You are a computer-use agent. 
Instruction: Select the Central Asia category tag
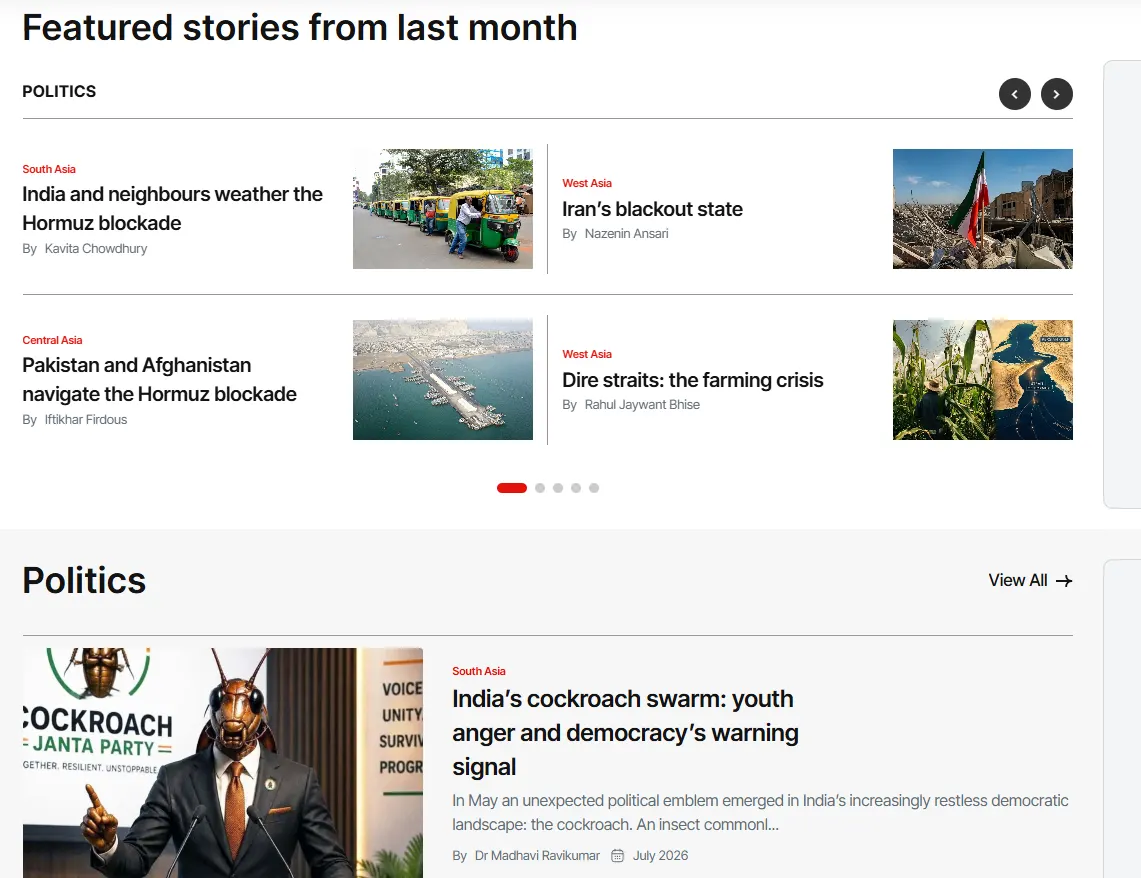pos(52,340)
